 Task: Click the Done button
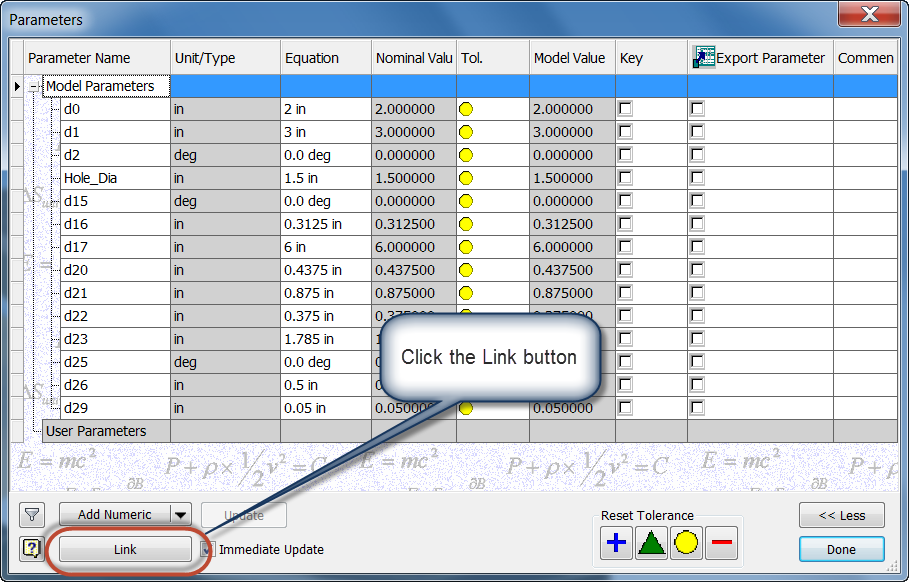point(841,549)
